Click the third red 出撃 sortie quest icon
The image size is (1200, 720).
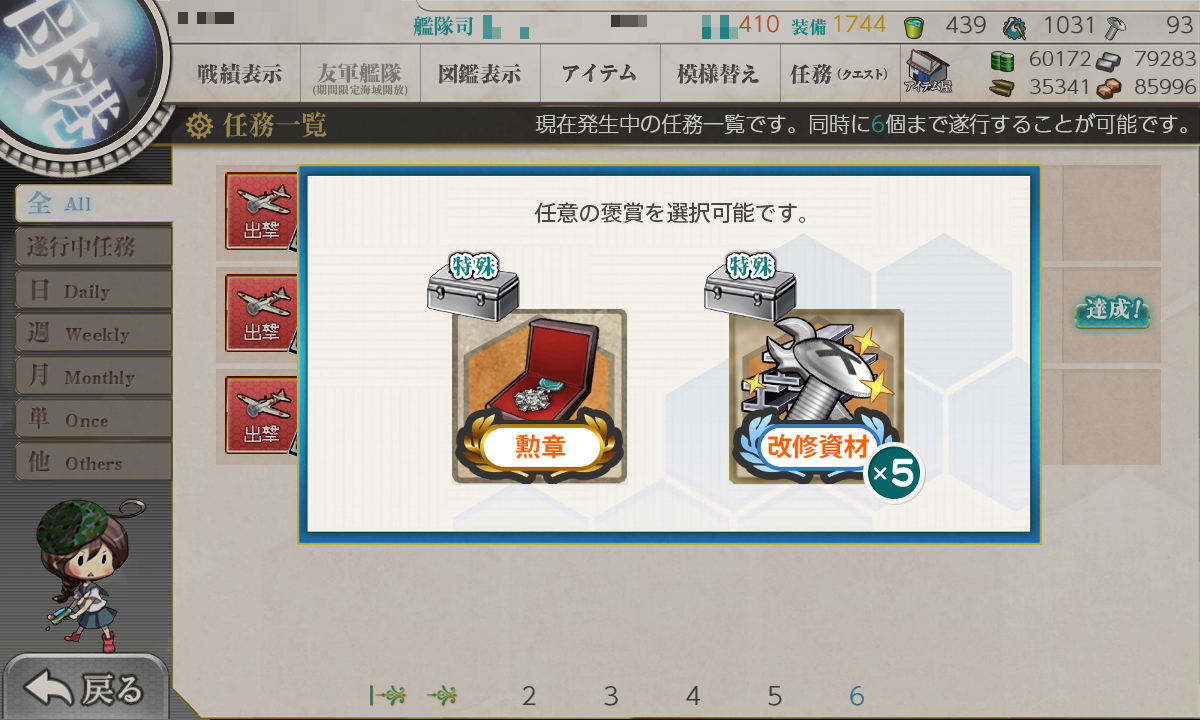coord(262,414)
